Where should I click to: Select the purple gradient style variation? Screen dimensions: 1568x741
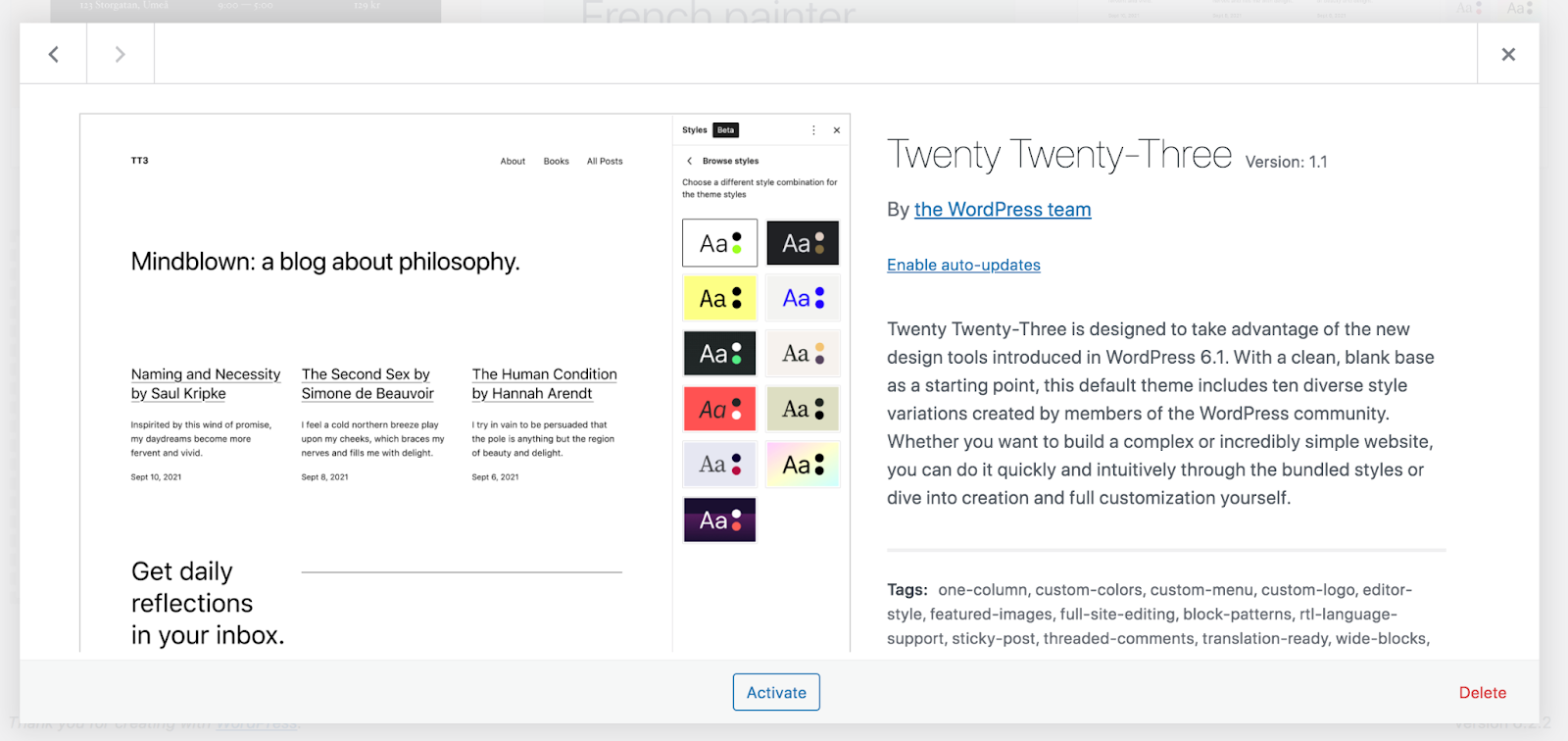pos(719,520)
